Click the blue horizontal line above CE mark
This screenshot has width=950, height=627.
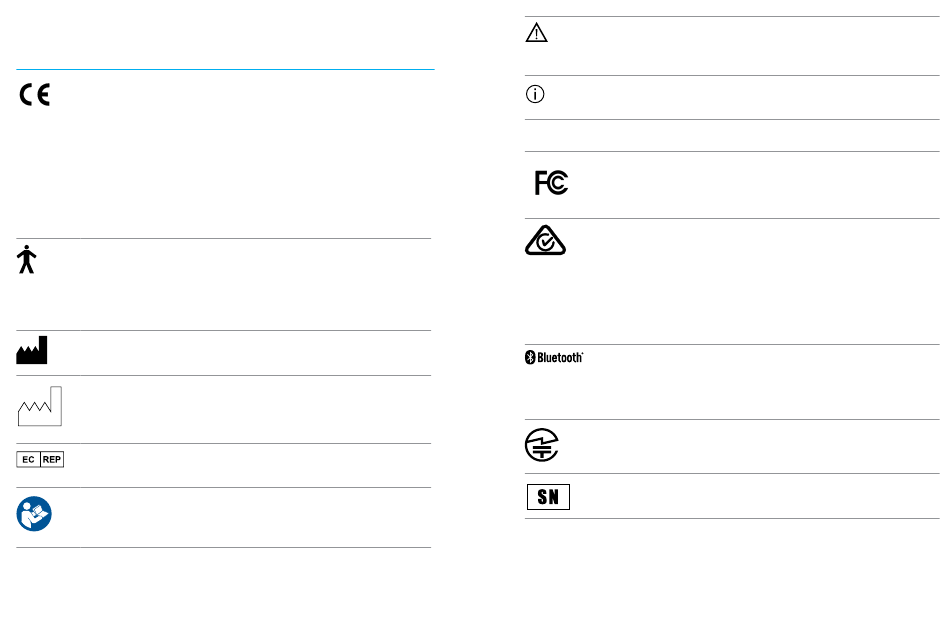pos(225,69)
